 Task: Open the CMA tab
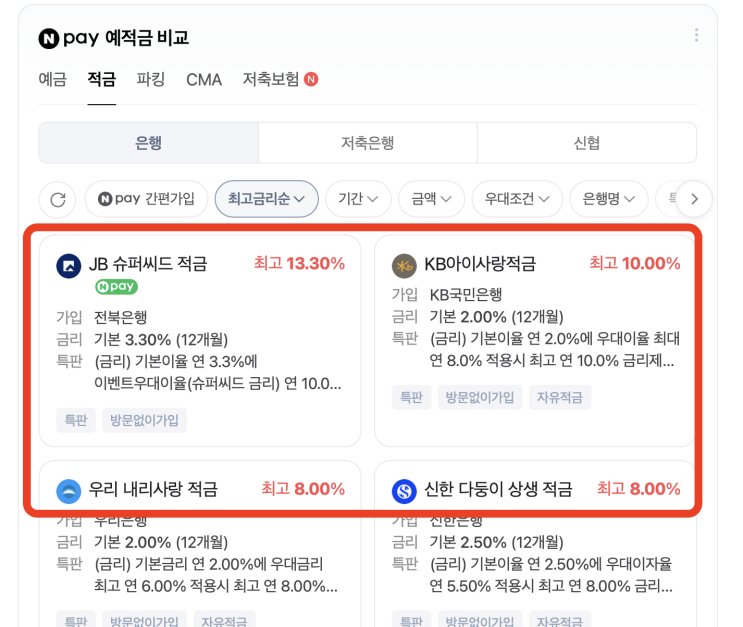tap(204, 80)
